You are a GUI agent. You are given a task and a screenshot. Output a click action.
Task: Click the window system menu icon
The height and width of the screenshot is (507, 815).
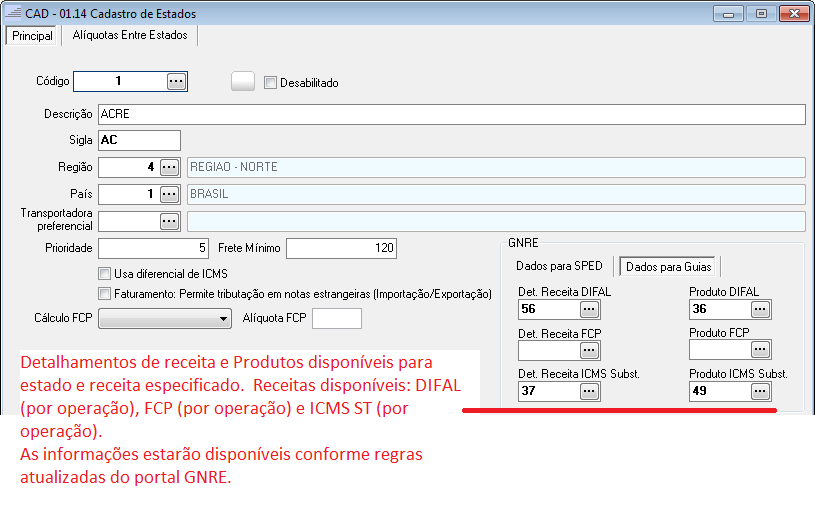(x=14, y=12)
